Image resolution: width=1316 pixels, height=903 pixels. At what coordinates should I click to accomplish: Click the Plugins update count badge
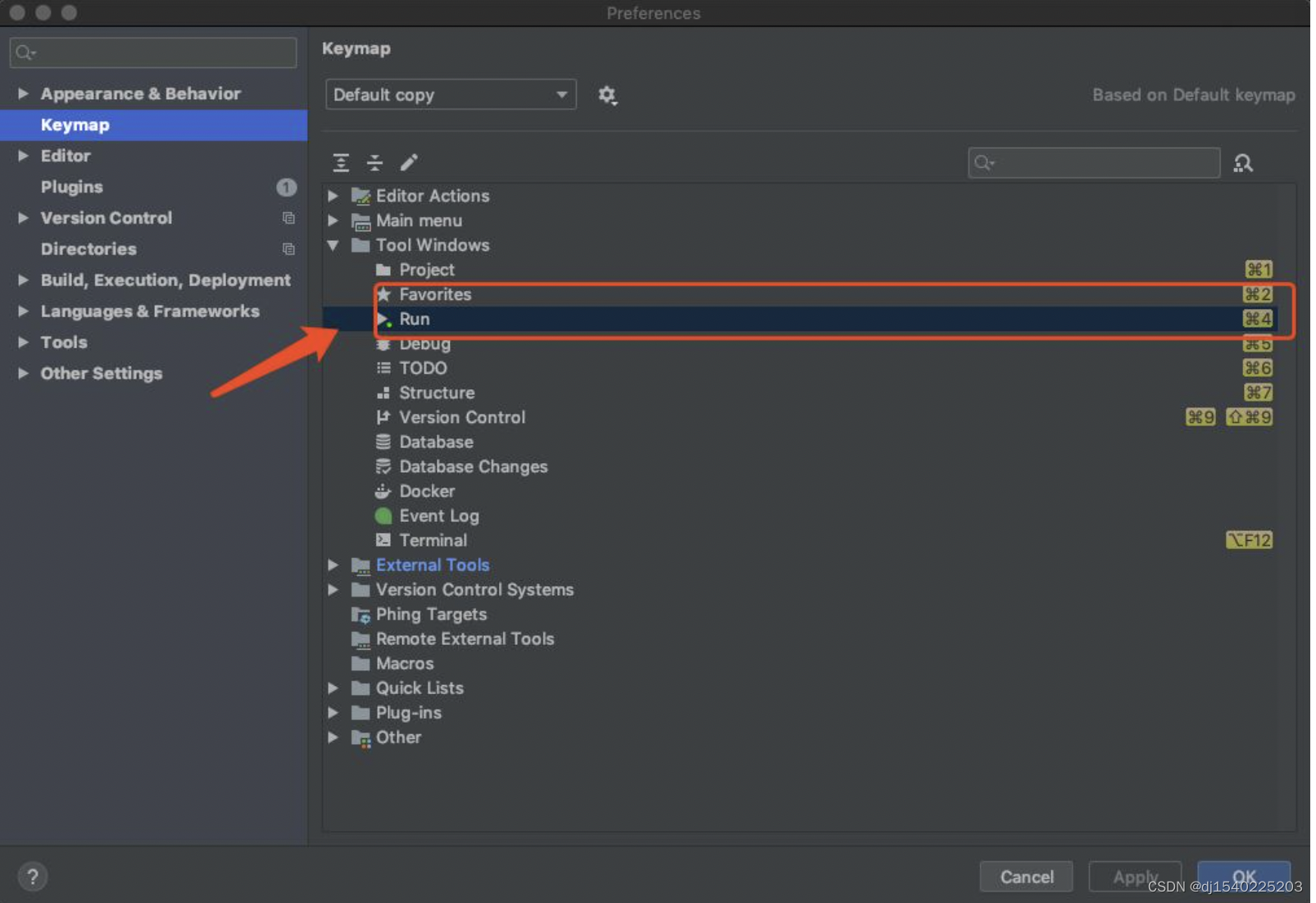click(x=286, y=187)
